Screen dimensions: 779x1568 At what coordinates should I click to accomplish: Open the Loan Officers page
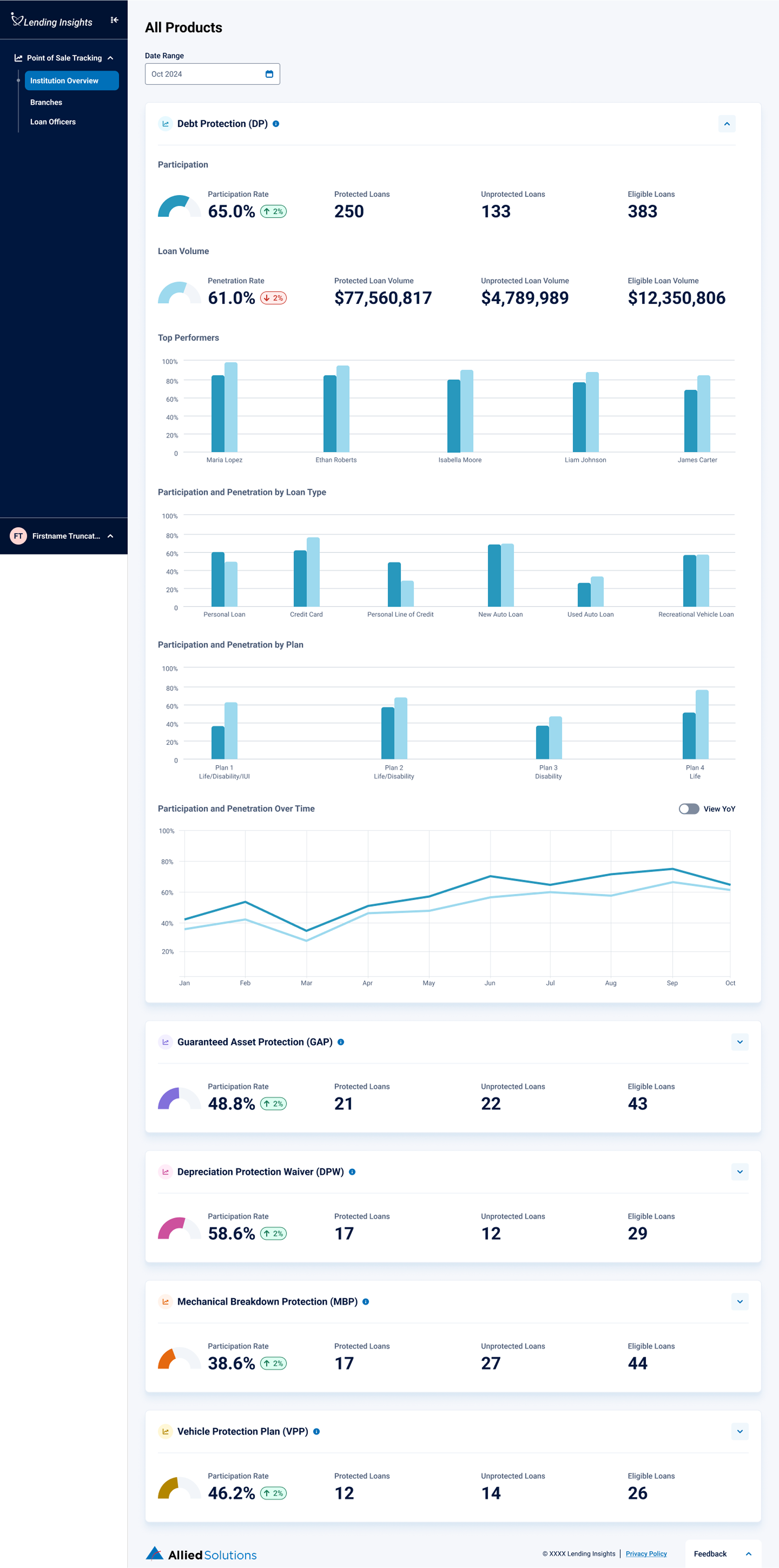click(53, 122)
